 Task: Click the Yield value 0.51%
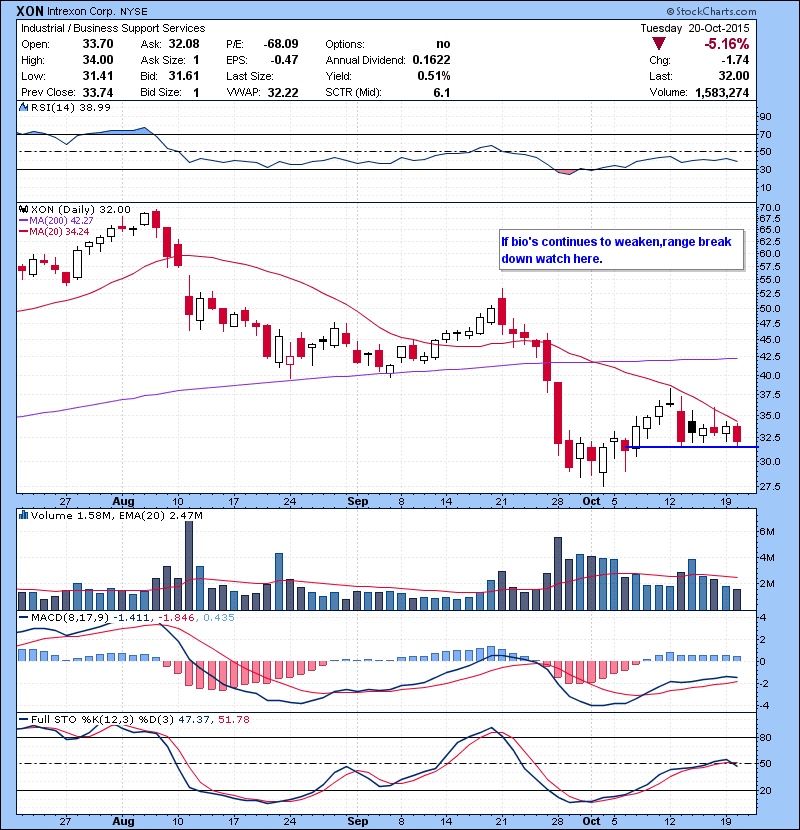(x=434, y=76)
